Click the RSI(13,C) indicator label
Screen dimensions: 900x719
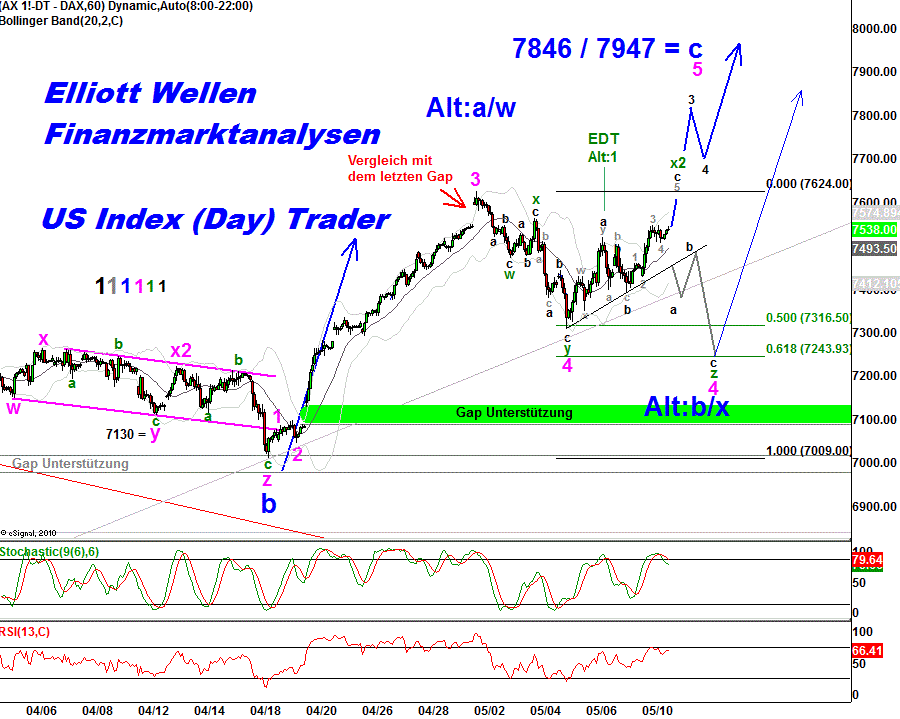[x=26, y=631]
